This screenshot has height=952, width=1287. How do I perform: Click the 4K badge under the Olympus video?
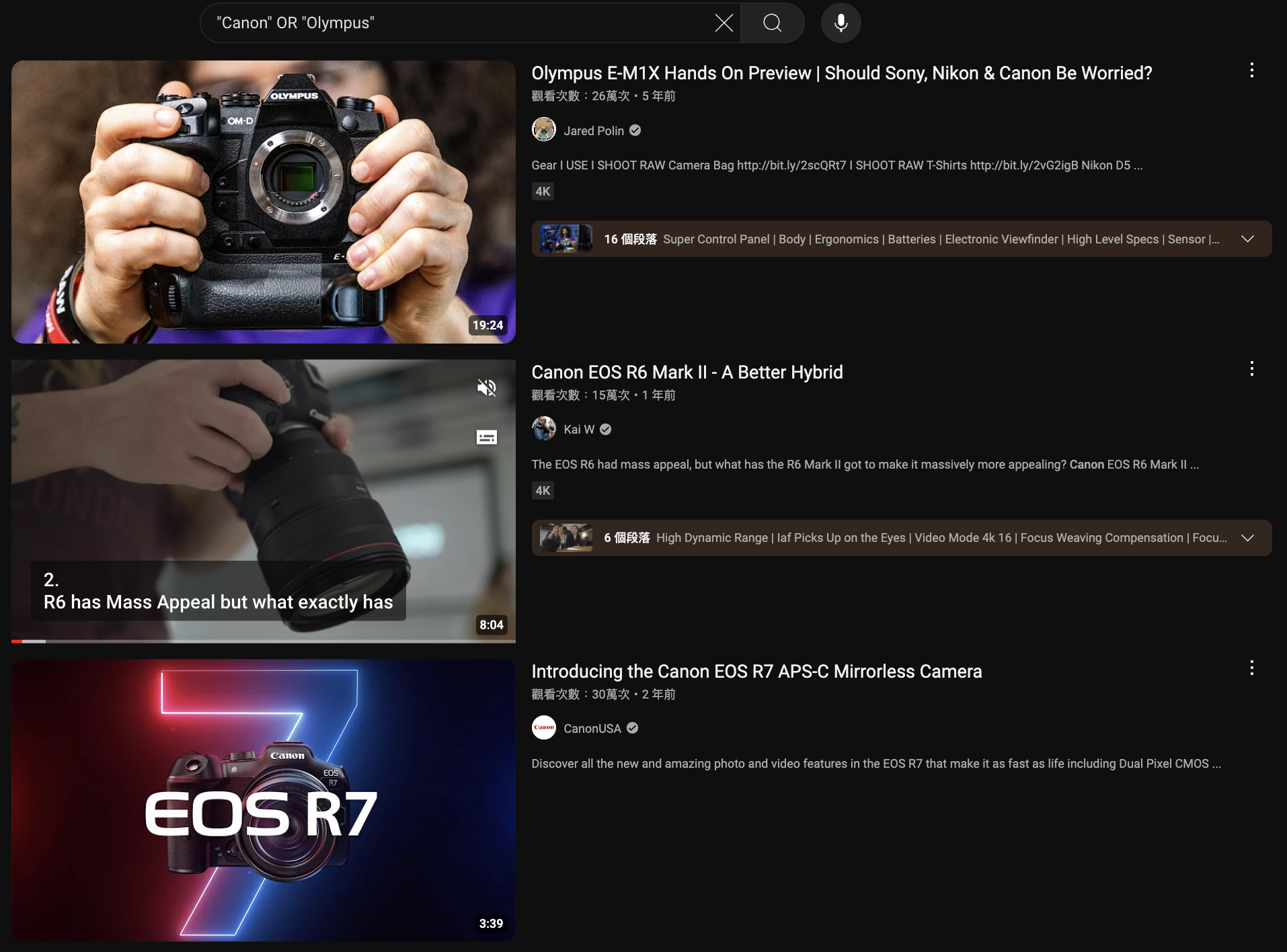[x=543, y=192]
